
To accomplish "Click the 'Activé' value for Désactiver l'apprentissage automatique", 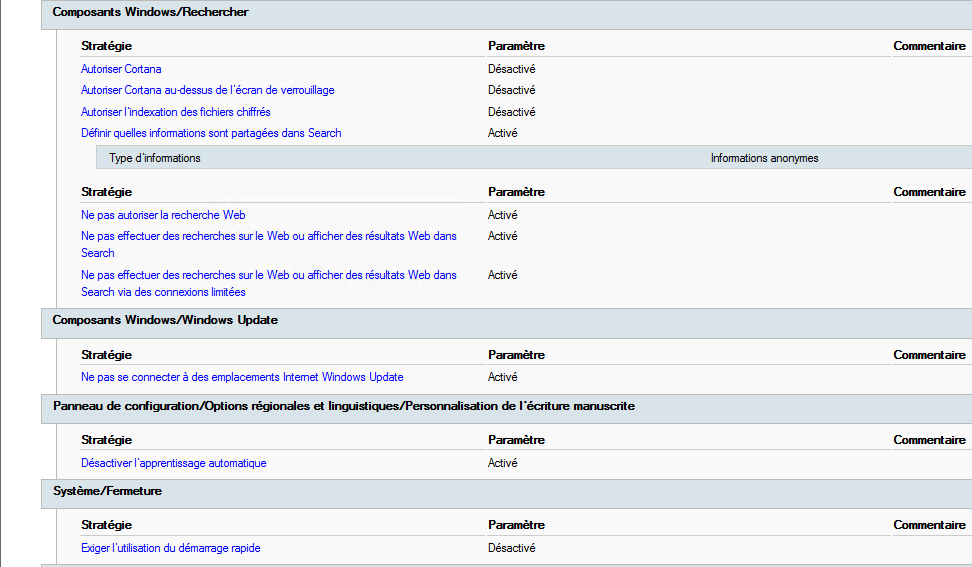I will click(502, 463).
